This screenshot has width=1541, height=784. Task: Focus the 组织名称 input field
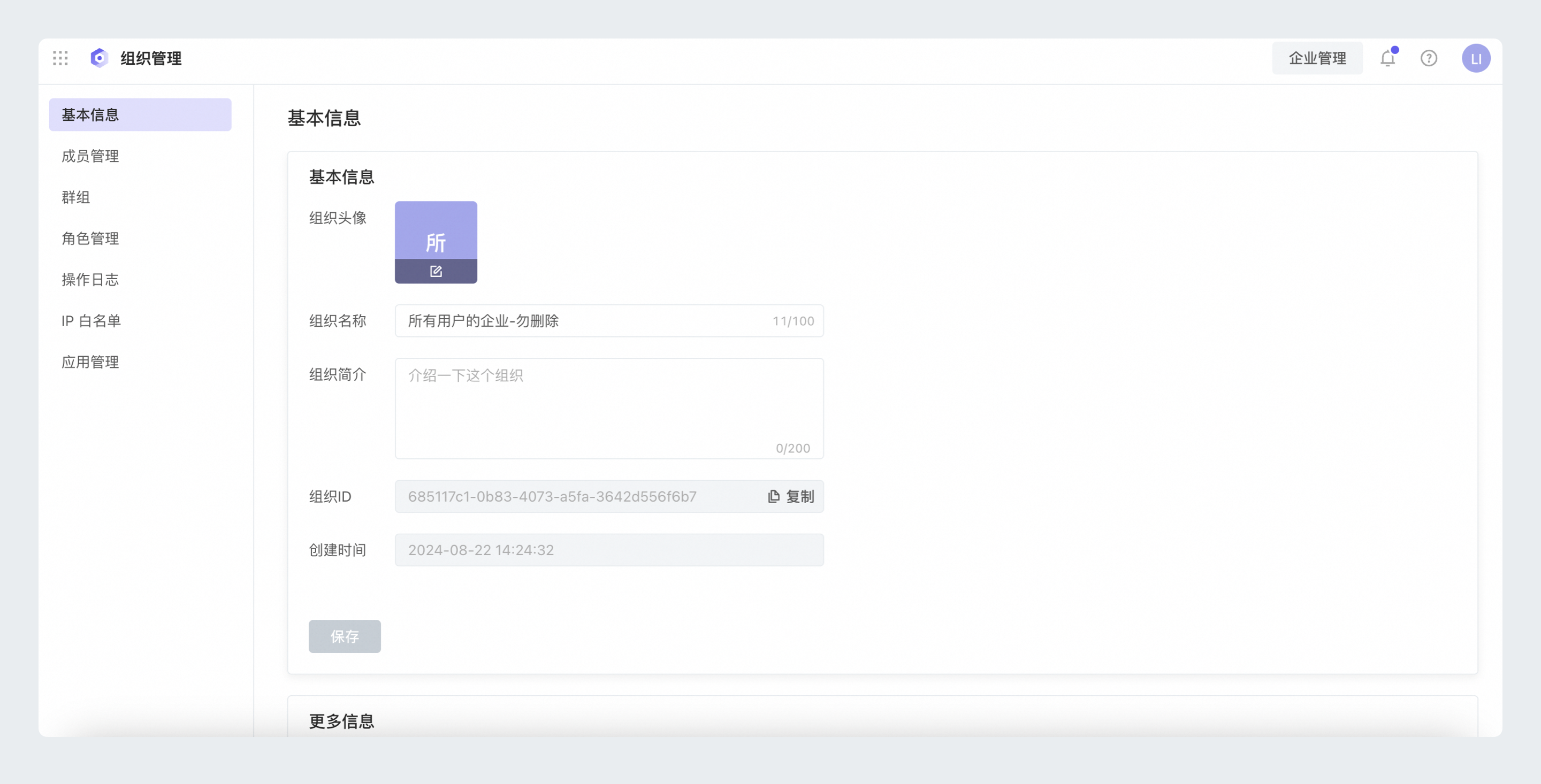point(609,321)
